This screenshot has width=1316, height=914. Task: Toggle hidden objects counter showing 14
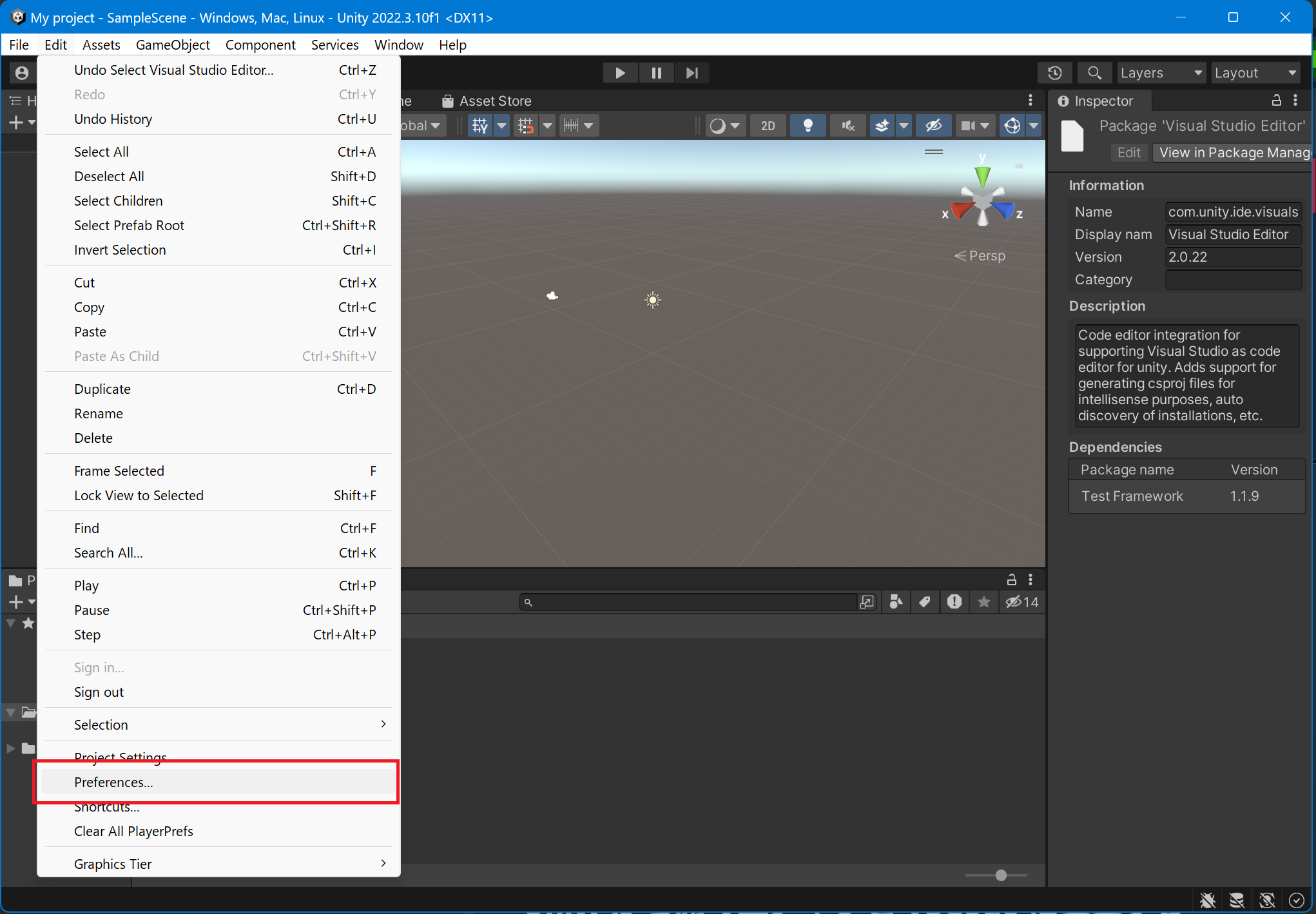point(1021,602)
